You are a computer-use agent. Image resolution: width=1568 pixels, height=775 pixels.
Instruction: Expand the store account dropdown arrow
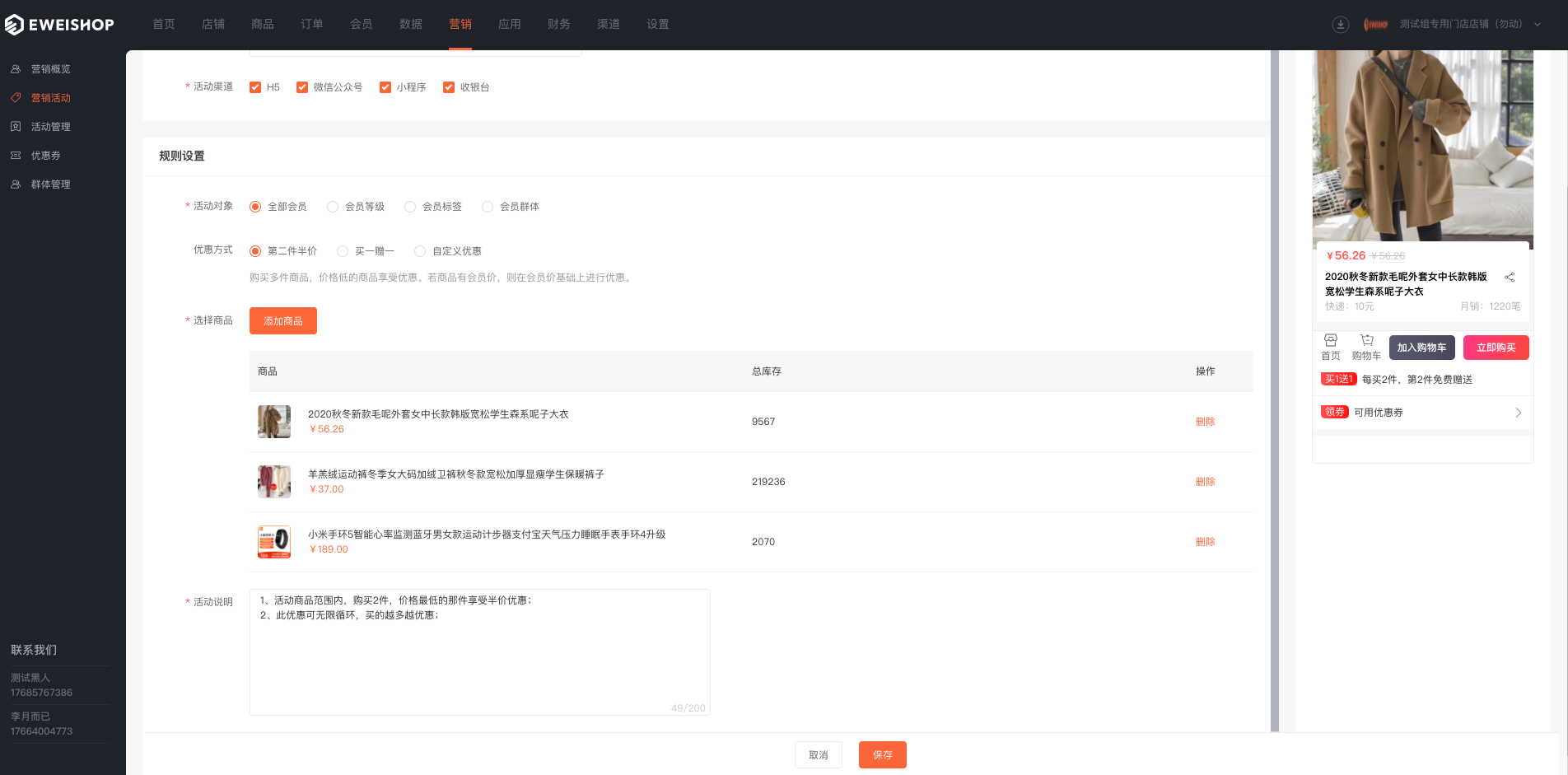click(x=1538, y=25)
